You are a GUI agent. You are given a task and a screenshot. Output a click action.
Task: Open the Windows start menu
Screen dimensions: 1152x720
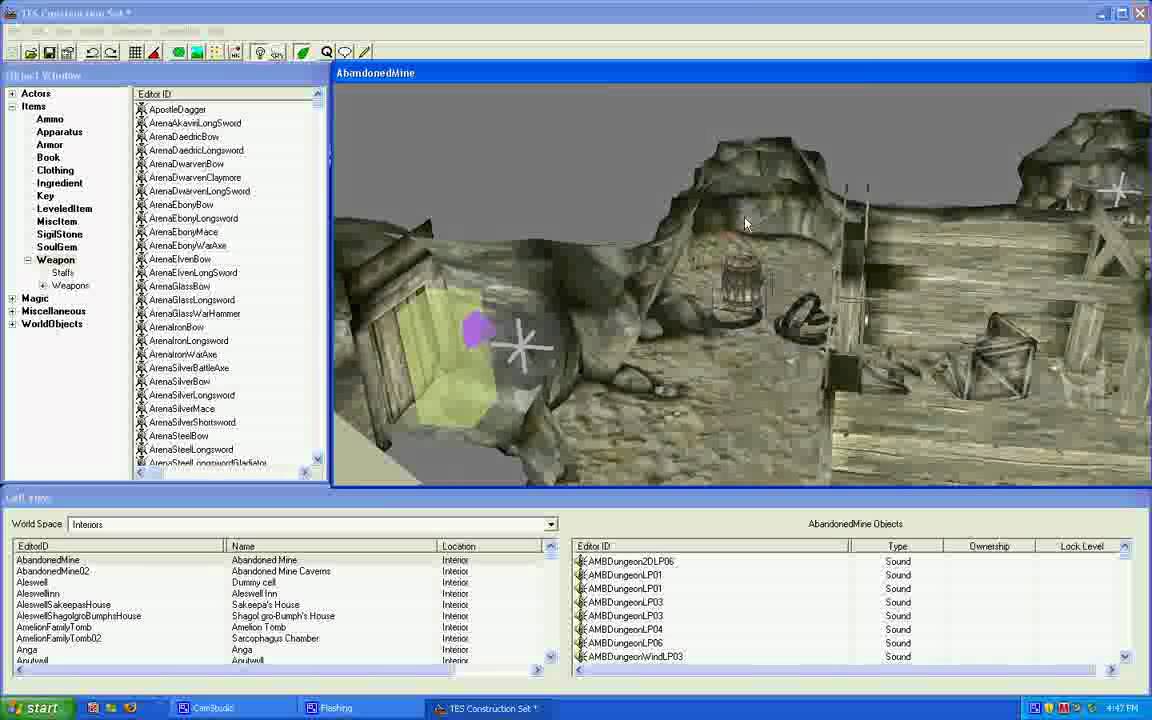(37, 708)
